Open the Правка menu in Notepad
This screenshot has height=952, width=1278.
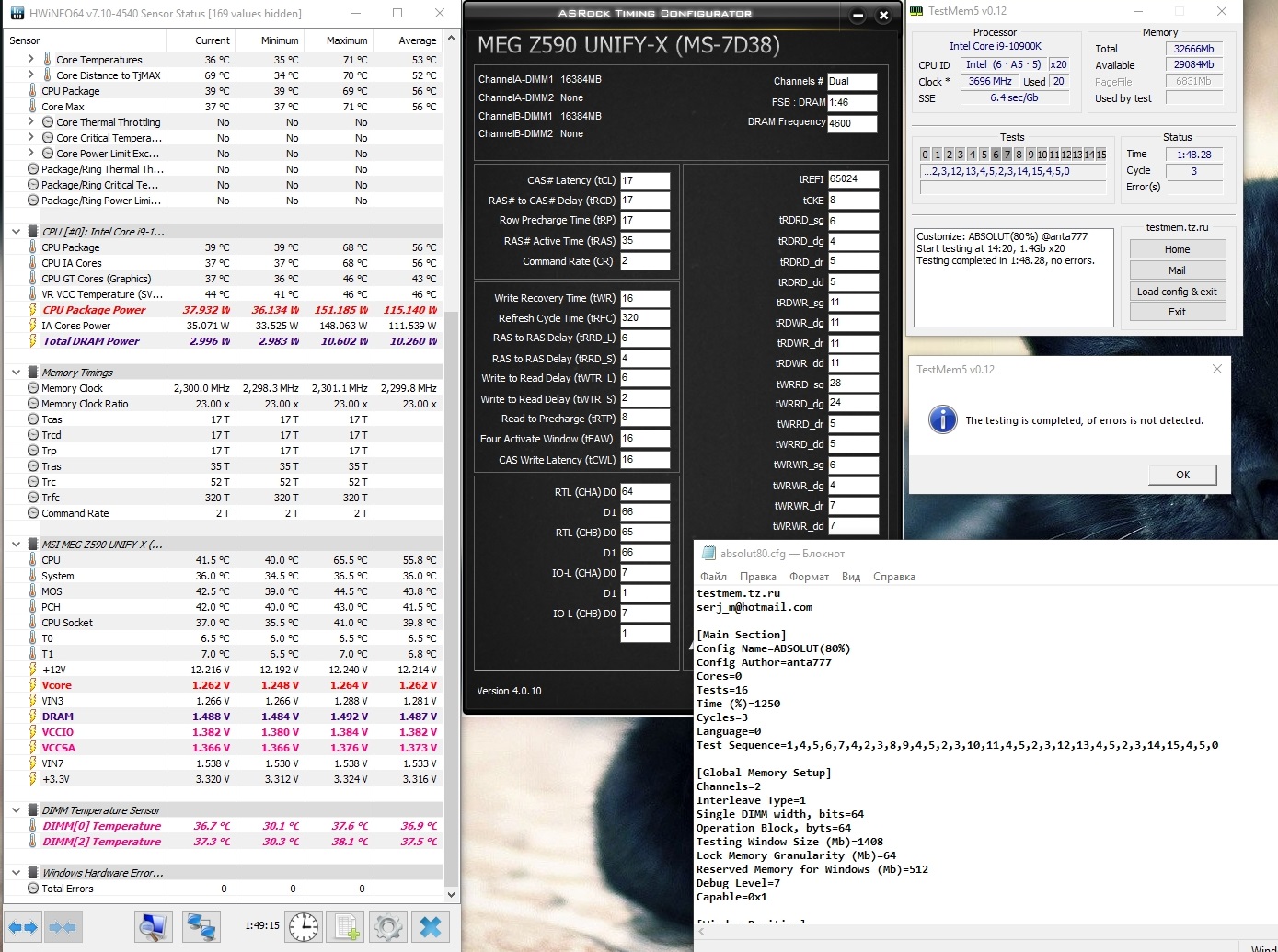point(757,577)
